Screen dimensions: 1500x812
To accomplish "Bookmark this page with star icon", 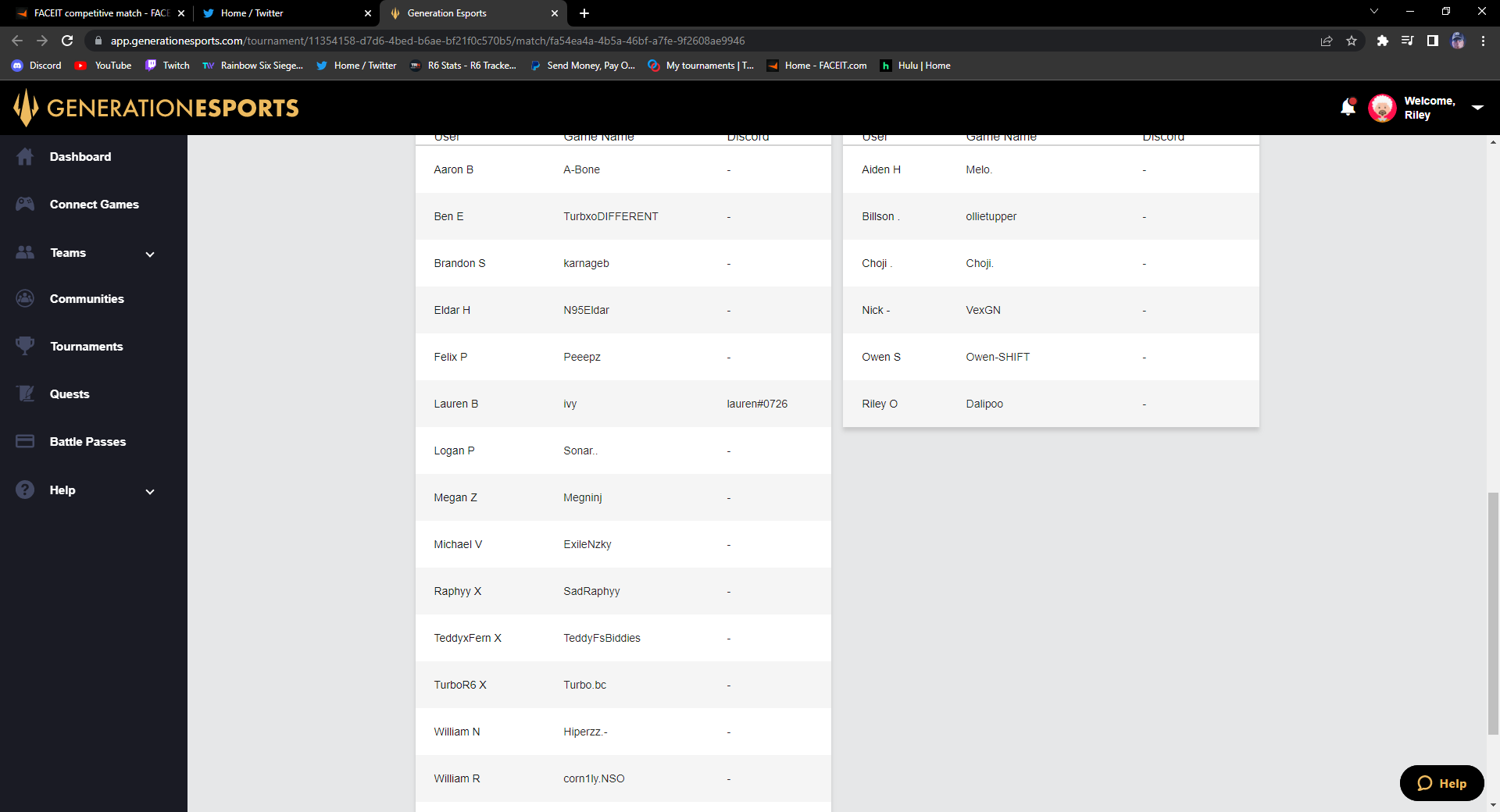I will pos(1352,41).
